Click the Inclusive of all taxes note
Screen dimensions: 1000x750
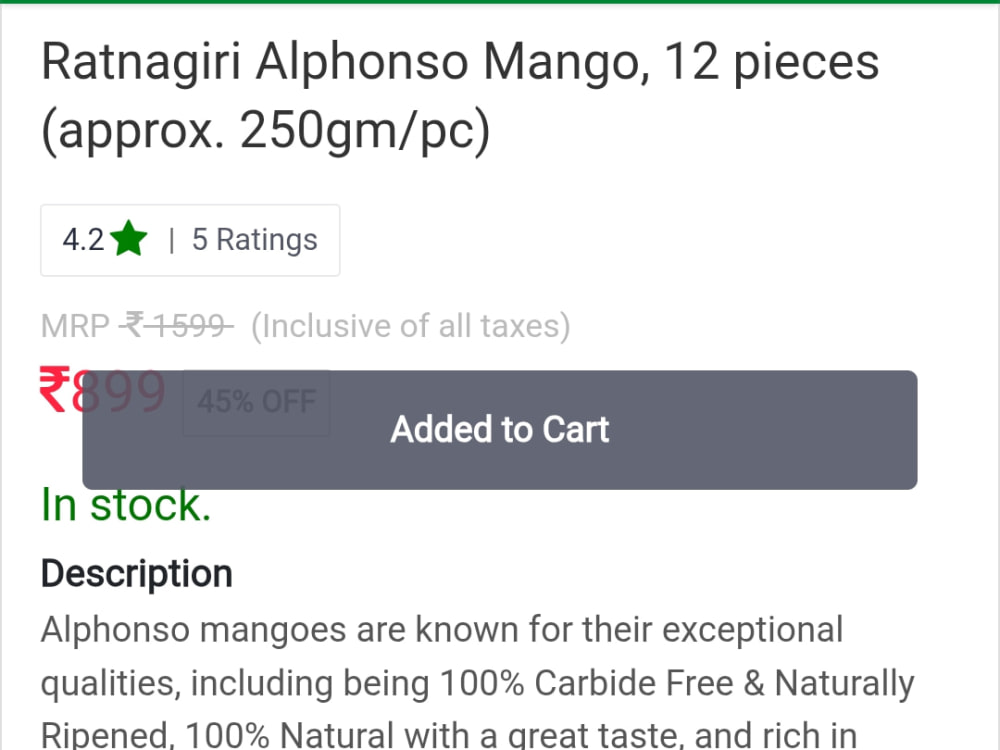tap(411, 326)
